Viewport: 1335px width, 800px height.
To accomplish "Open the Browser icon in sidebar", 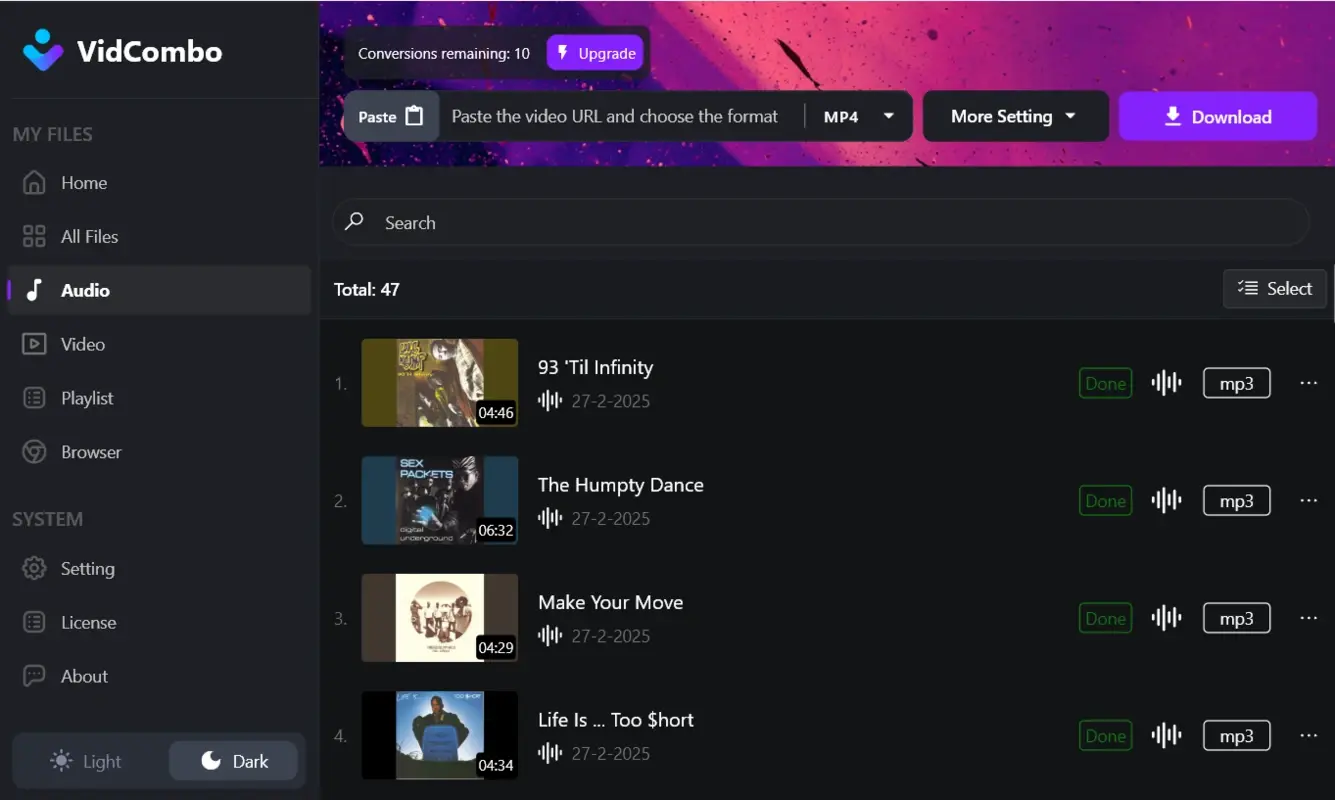I will tap(34, 452).
